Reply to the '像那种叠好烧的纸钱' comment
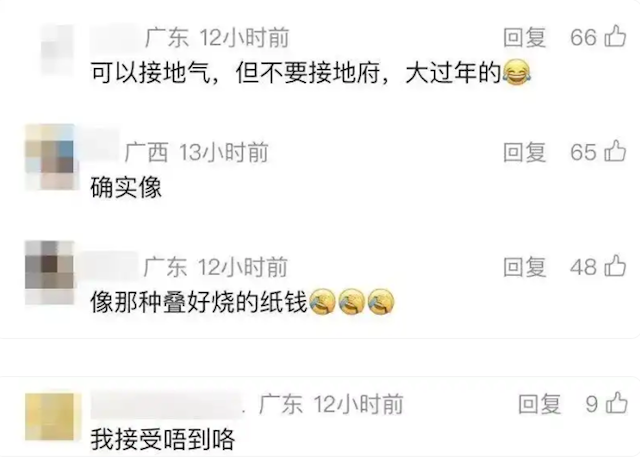The height and width of the screenshot is (469, 640). pyautogui.click(x=524, y=267)
